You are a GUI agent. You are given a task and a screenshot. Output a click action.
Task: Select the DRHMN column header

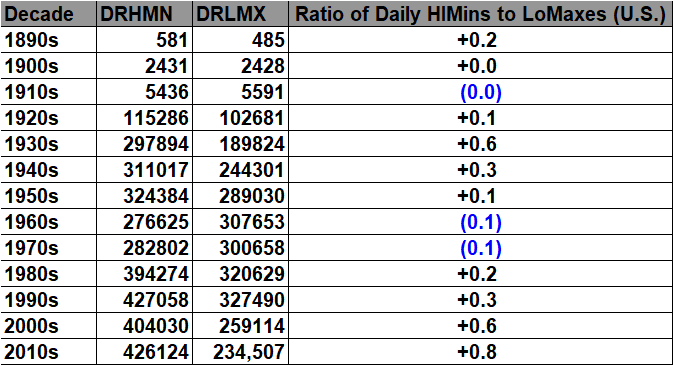(x=144, y=14)
